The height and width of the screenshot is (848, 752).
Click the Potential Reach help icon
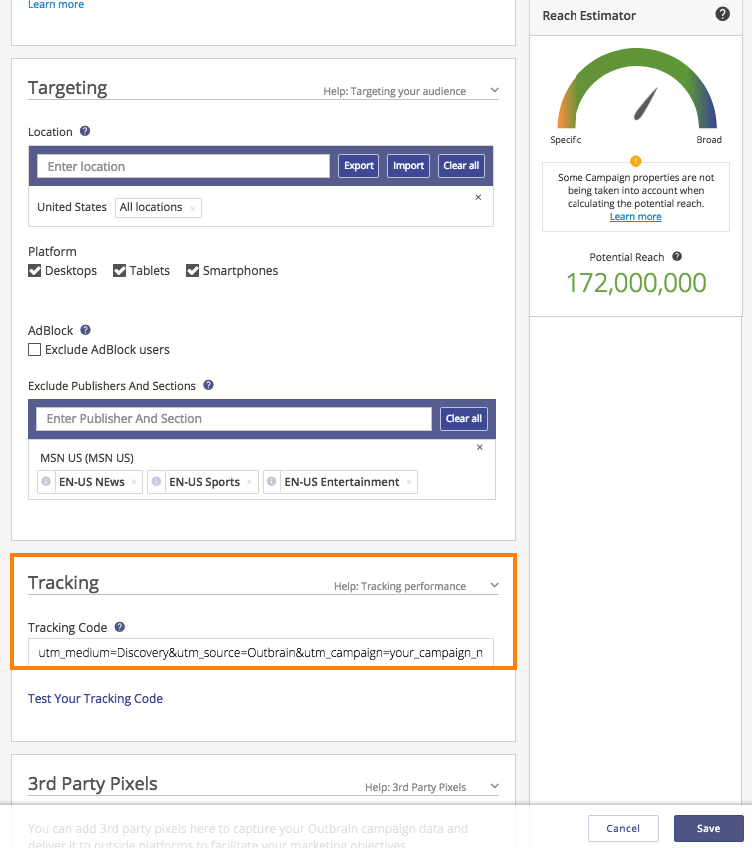[677, 257]
